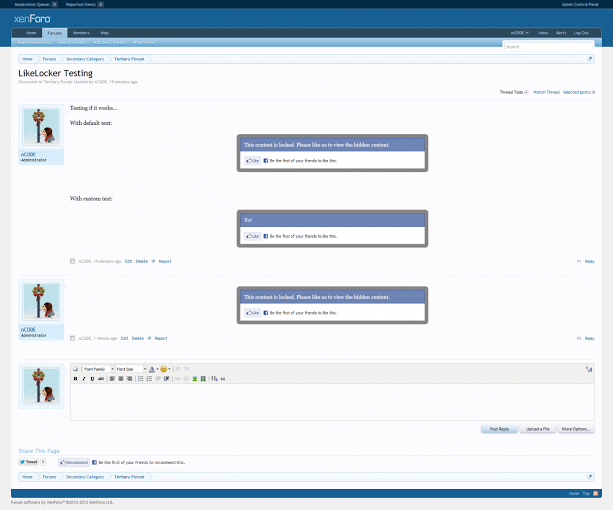Click the Facebook Like button in first locker

click(x=253, y=160)
